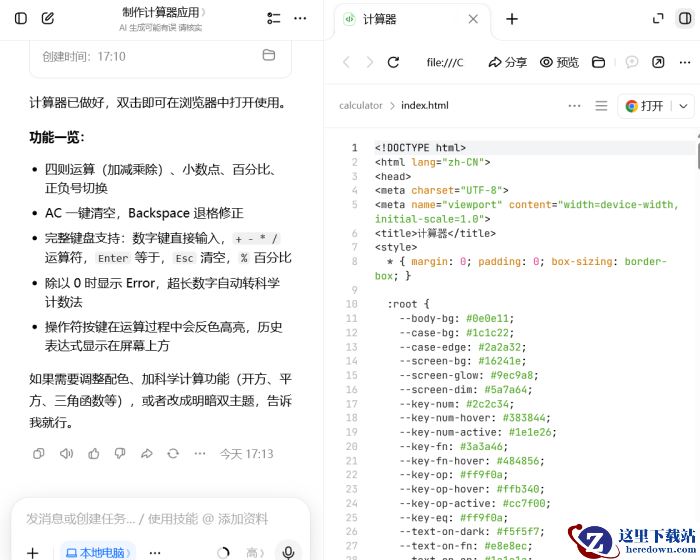
Task: Click the file:///C address field
Action: (445, 63)
